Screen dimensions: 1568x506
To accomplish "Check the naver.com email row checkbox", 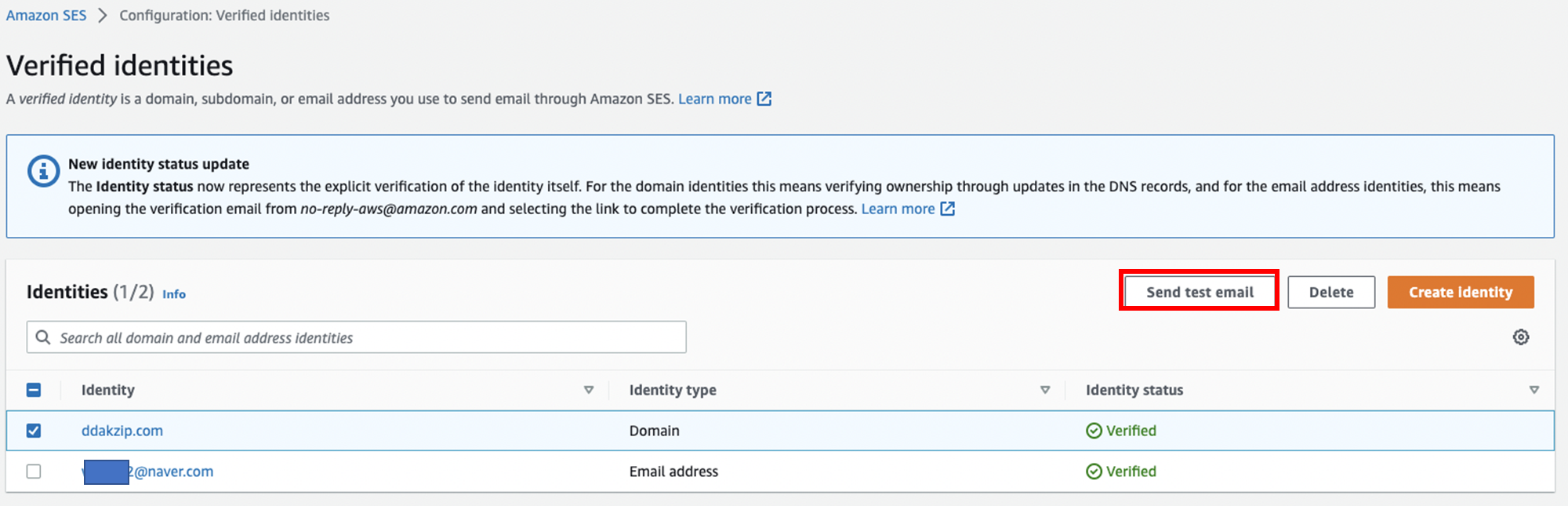I will (34, 471).
